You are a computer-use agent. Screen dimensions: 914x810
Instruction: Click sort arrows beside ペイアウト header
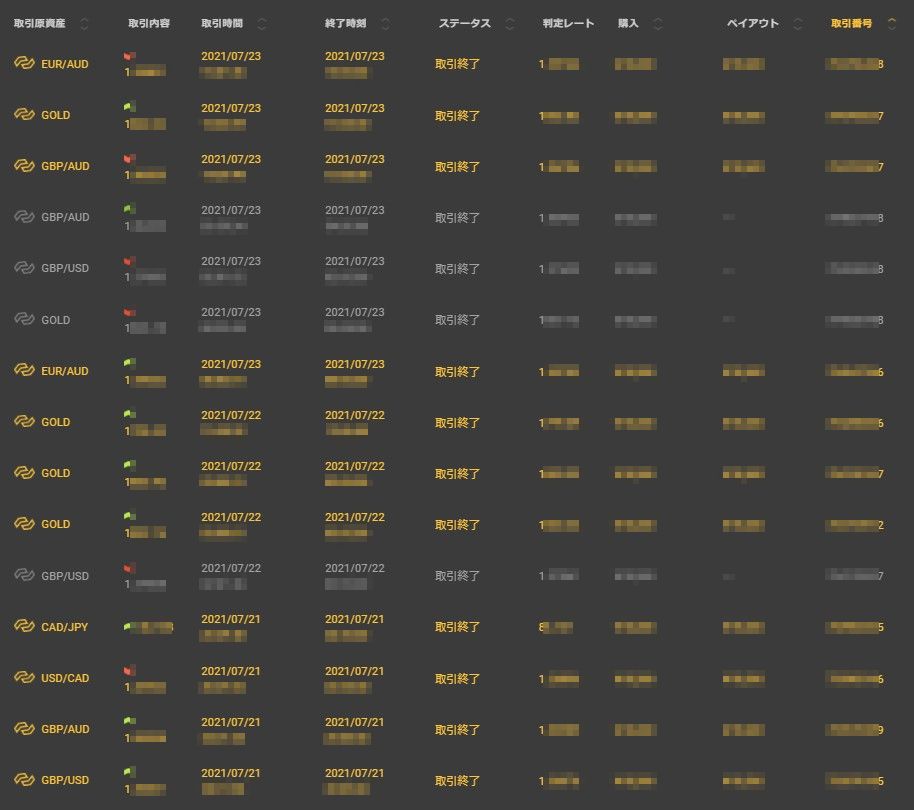(x=798, y=24)
